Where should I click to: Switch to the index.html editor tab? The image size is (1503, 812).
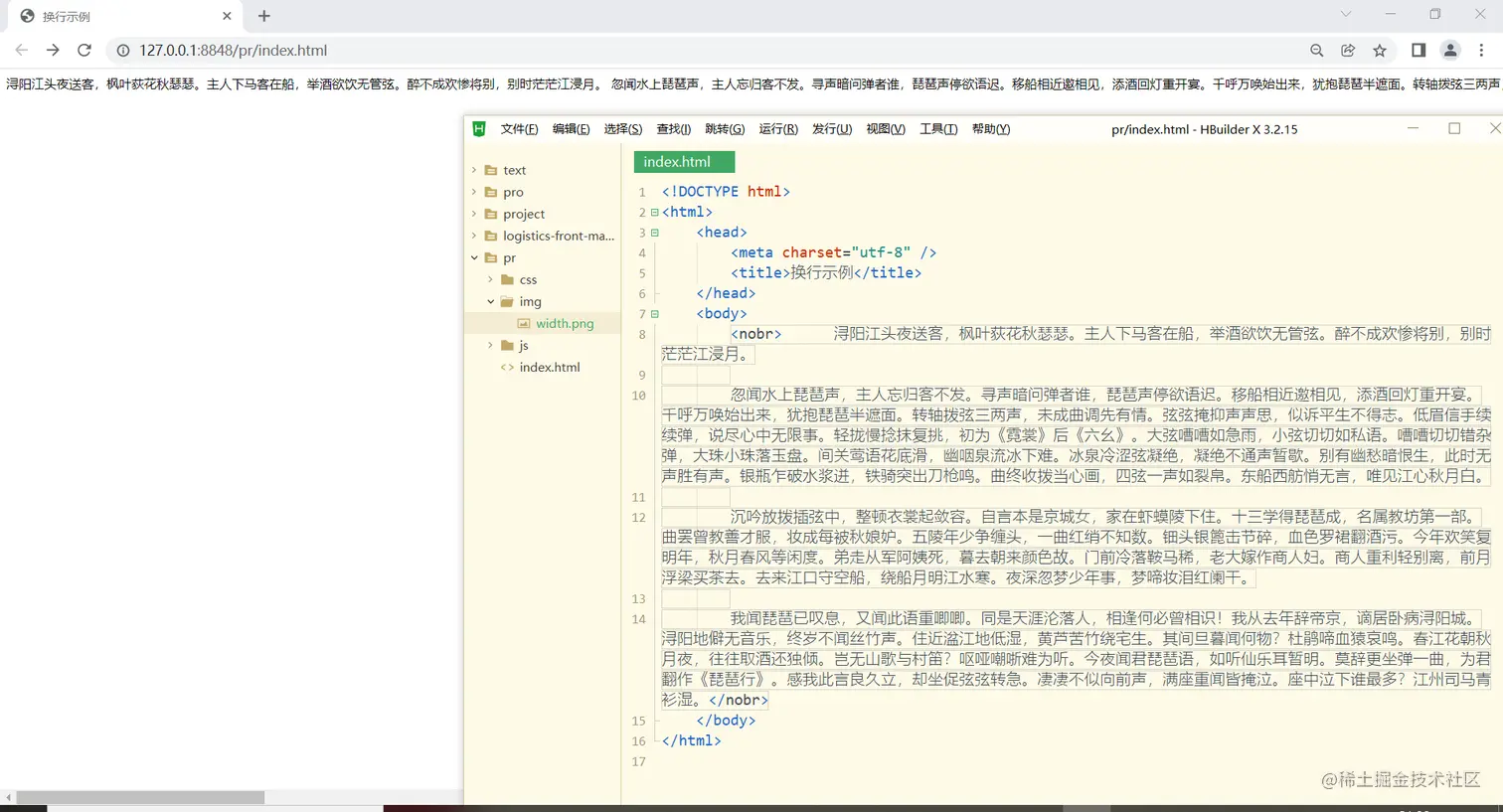click(684, 160)
